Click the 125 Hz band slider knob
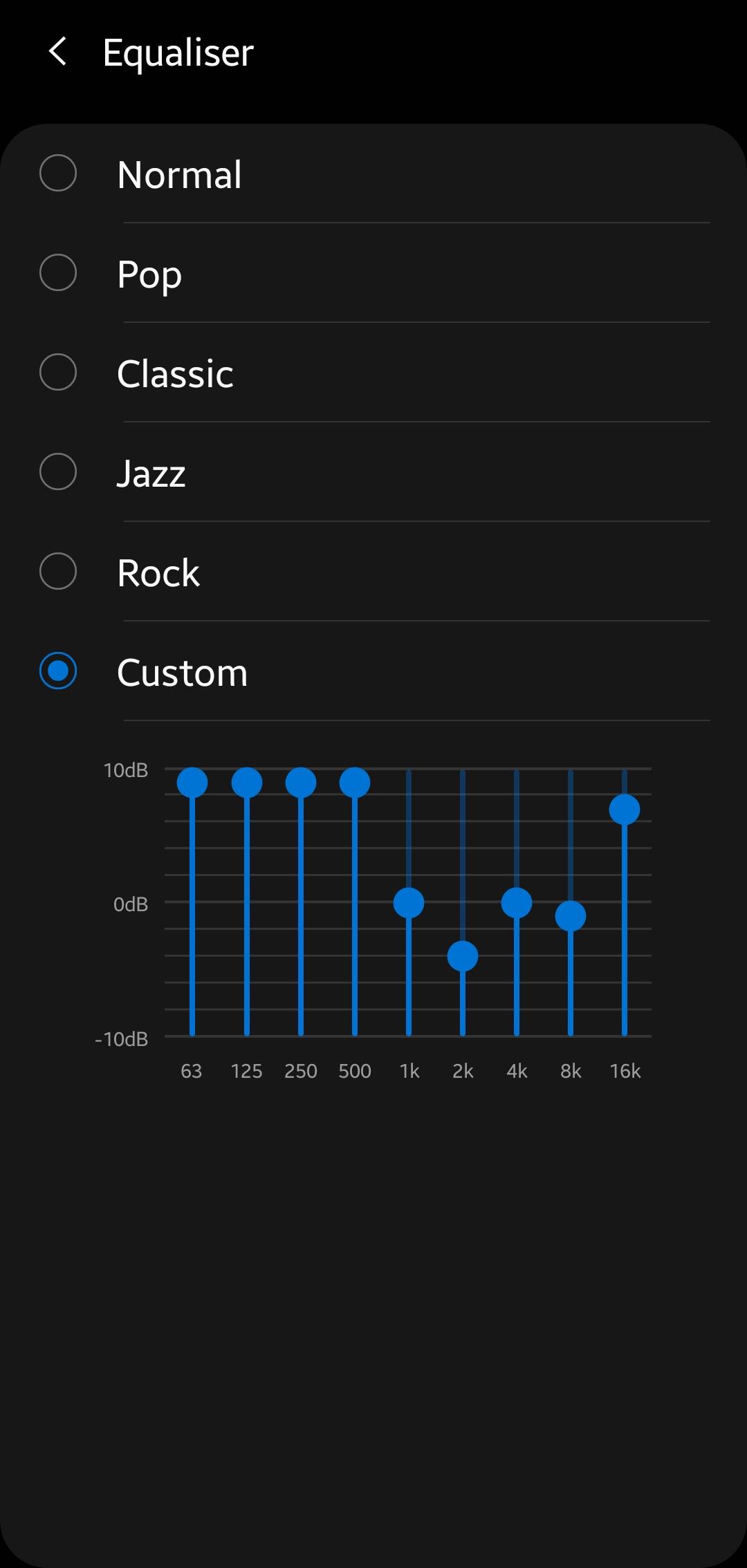The width and height of the screenshot is (747, 1568). pos(247,783)
